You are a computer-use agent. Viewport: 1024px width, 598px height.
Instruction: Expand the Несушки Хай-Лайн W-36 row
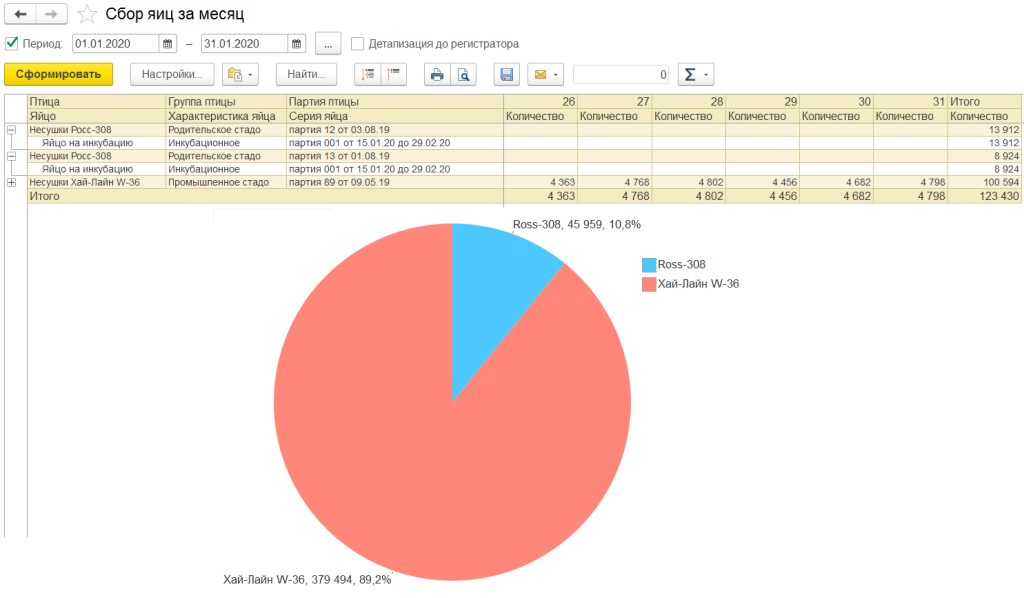(11, 183)
